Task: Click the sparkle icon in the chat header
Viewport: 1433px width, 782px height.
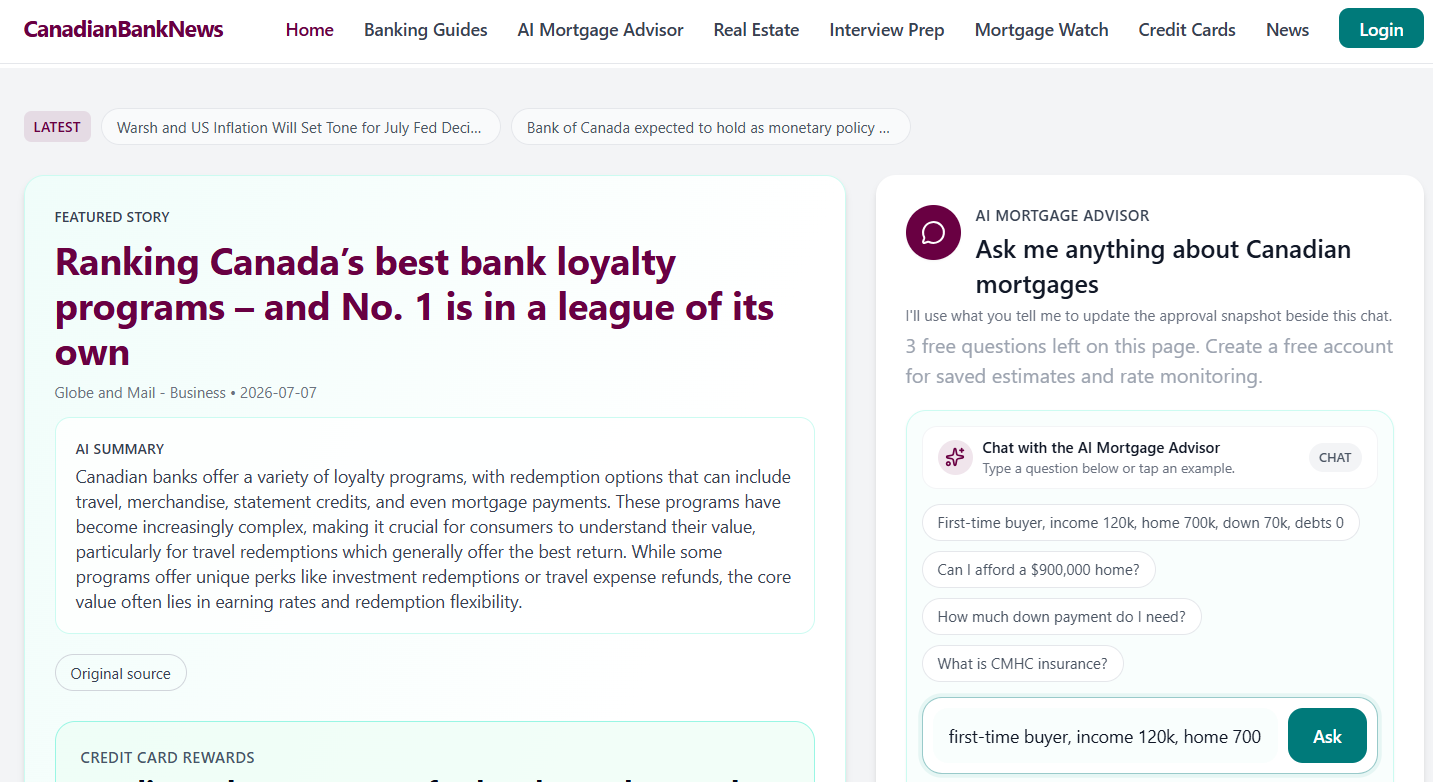Action: click(955, 457)
